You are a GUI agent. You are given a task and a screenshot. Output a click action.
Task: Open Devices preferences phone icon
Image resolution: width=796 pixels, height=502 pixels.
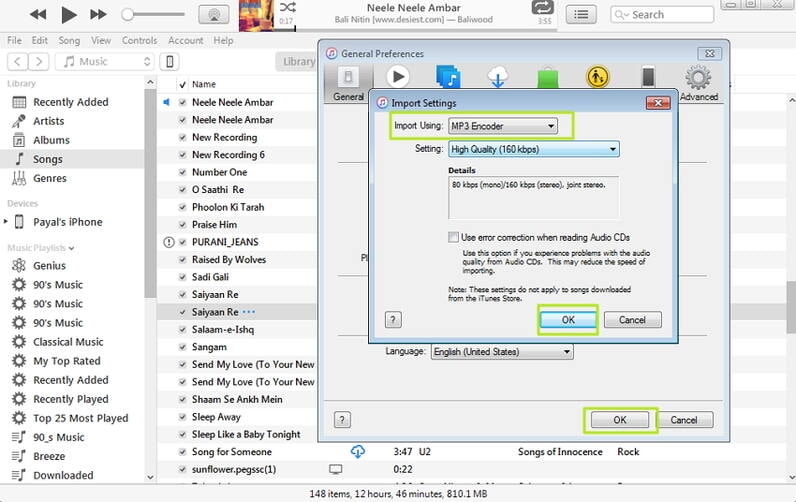pos(648,77)
